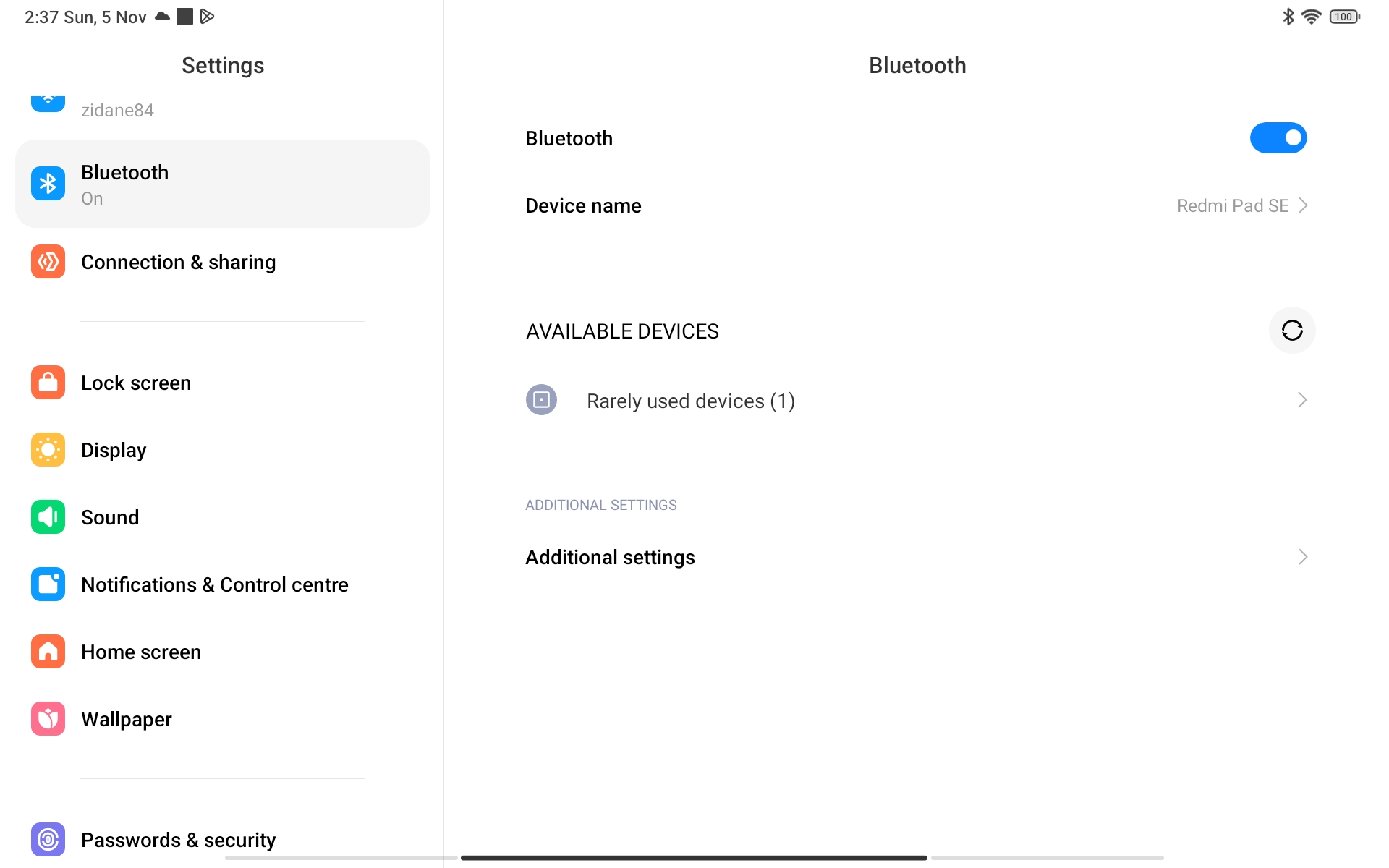Screen dimensions: 1389x868
Task: Click the pink Wallpaper icon
Action: 48,719
